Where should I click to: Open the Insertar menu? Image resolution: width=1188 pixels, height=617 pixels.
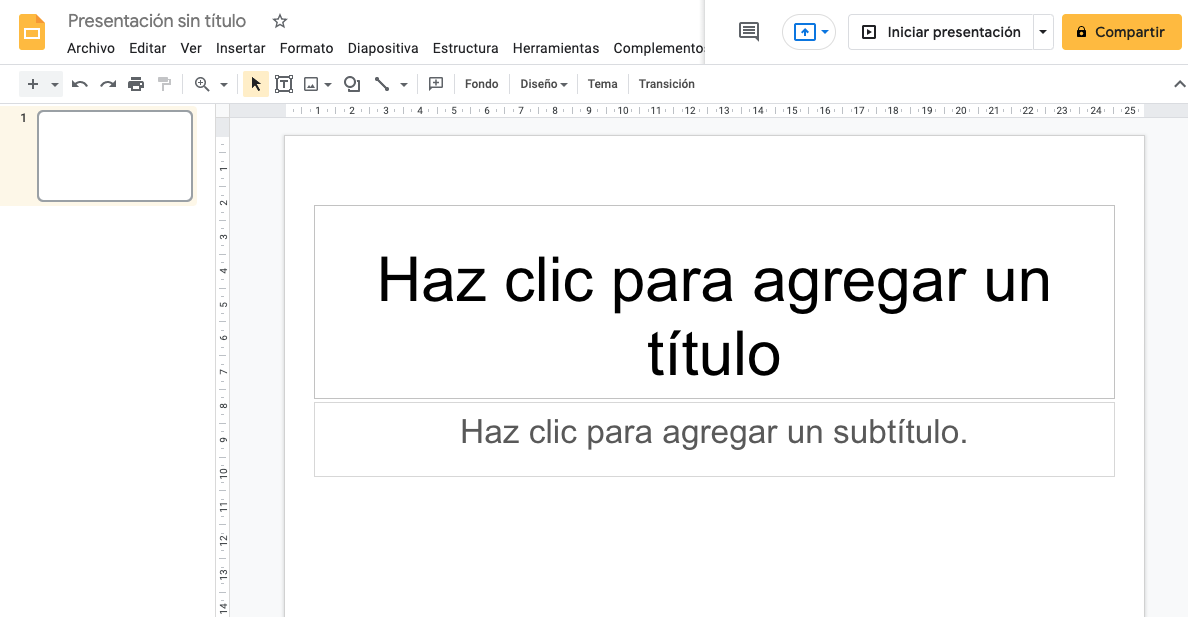(x=241, y=48)
